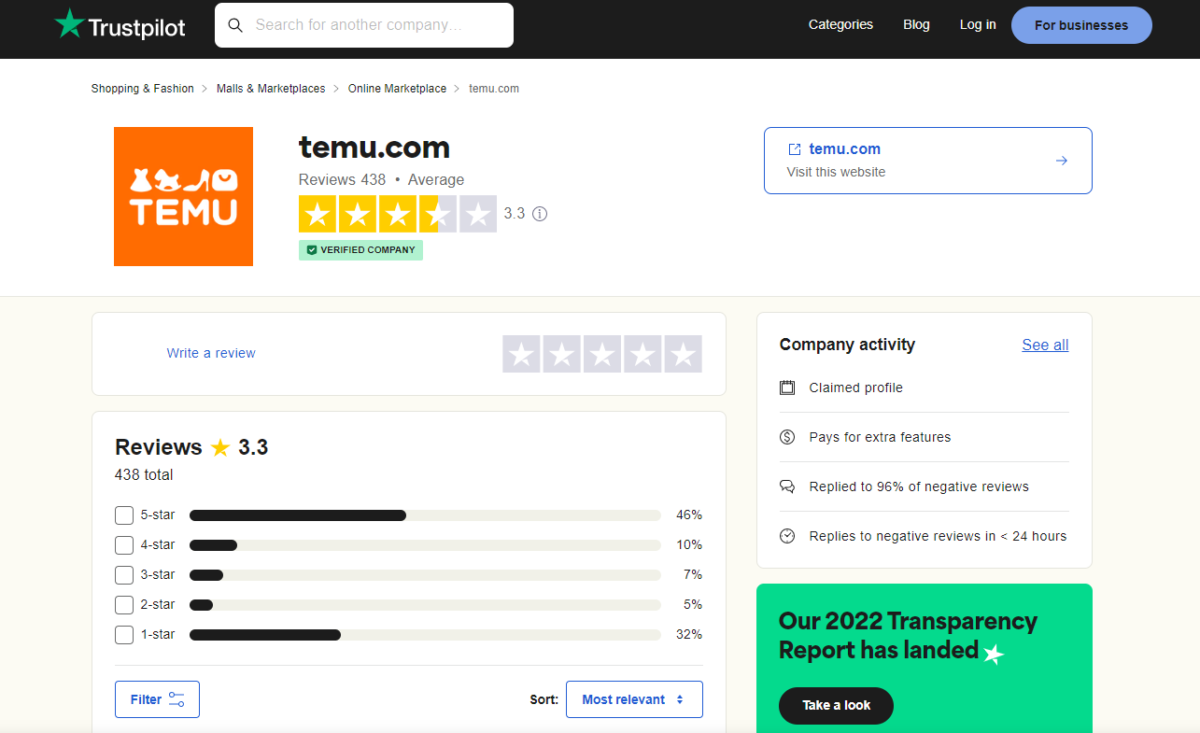Click the search magnifier icon
The image size is (1200, 733).
[x=236, y=24]
